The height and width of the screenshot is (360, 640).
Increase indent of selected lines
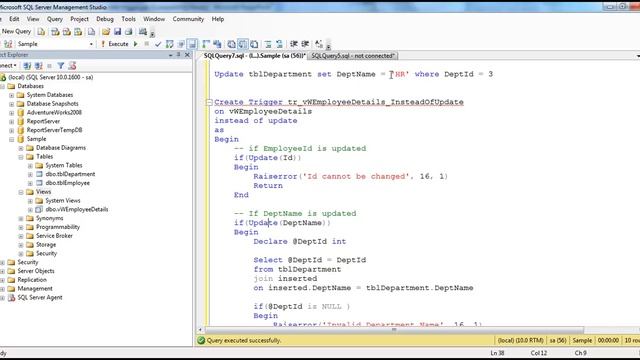305,44
